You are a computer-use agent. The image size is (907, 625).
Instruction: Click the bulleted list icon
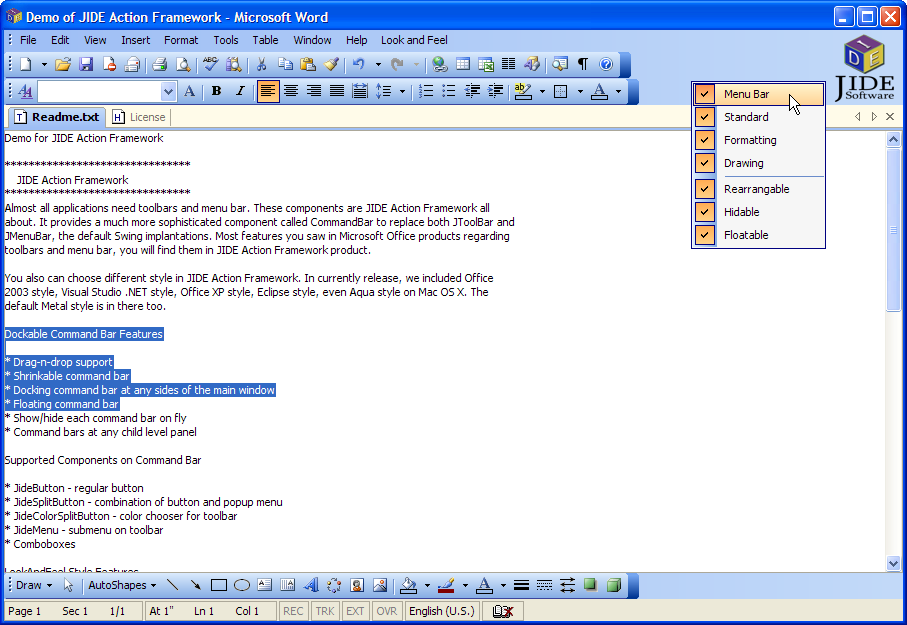tap(449, 91)
